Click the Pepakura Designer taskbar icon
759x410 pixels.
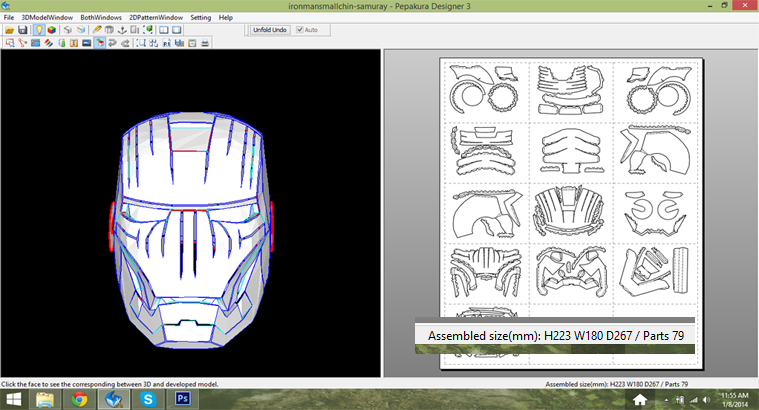(x=114, y=399)
